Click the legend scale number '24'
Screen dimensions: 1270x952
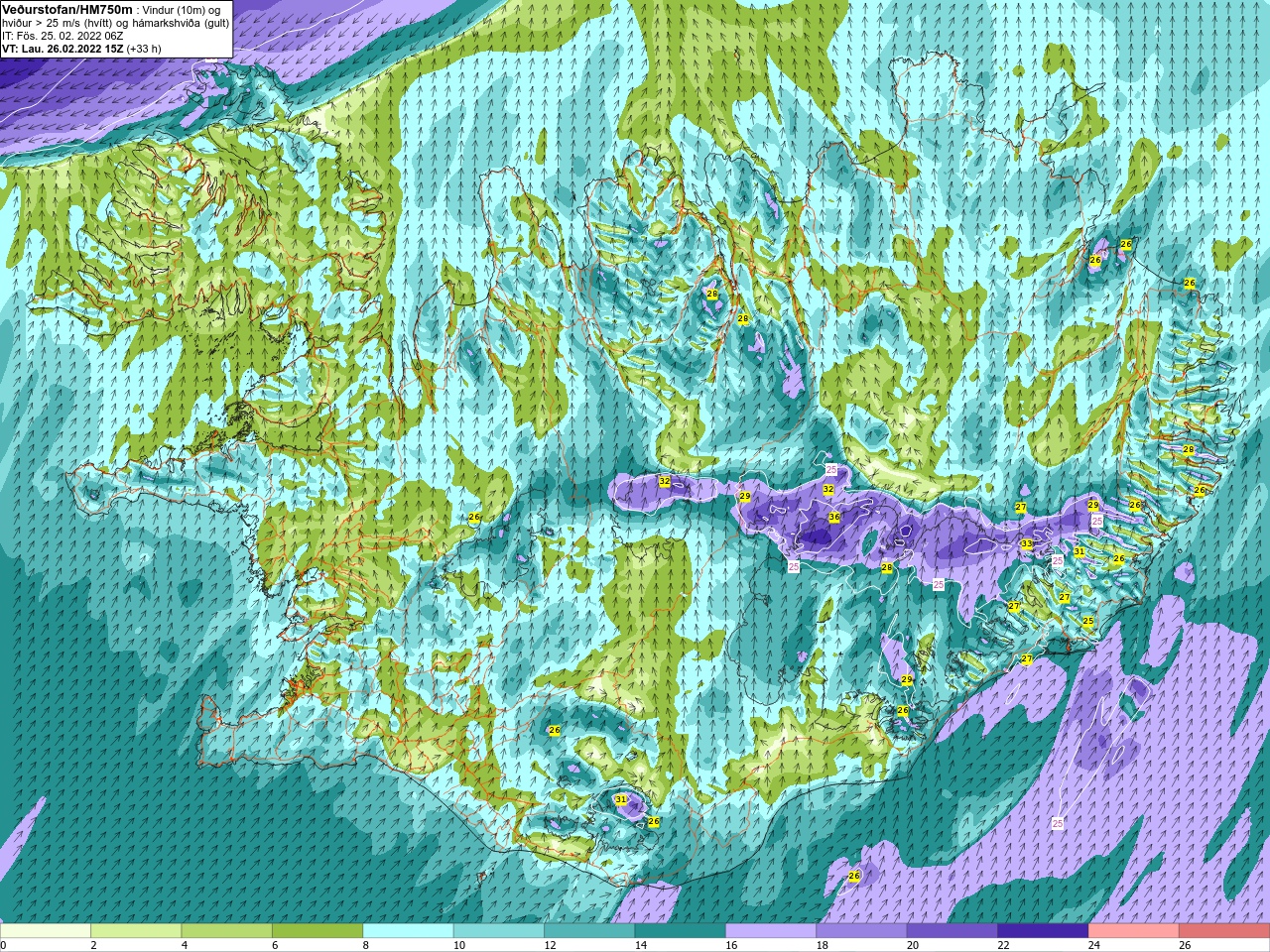pos(1094,946)
